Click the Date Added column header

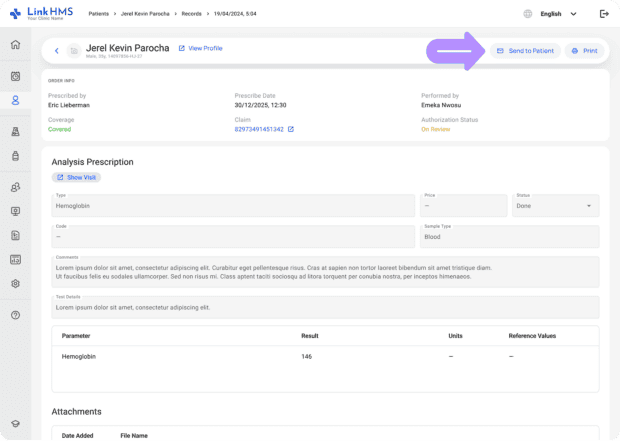tap(77, 435)
